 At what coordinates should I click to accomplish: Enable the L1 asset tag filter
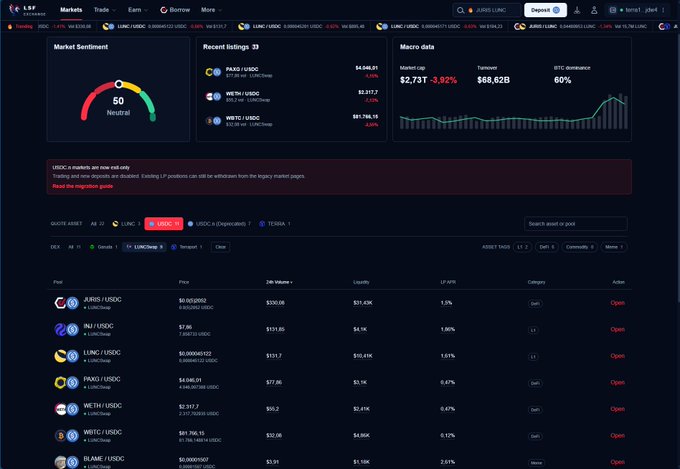tap(522, 247)
